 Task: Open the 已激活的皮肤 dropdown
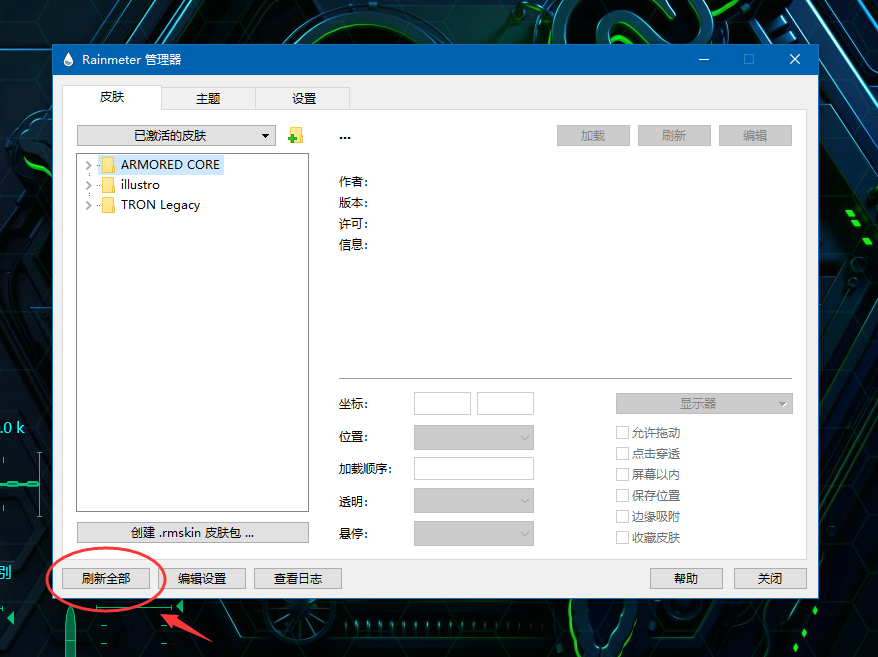click(x=175, y=135)
